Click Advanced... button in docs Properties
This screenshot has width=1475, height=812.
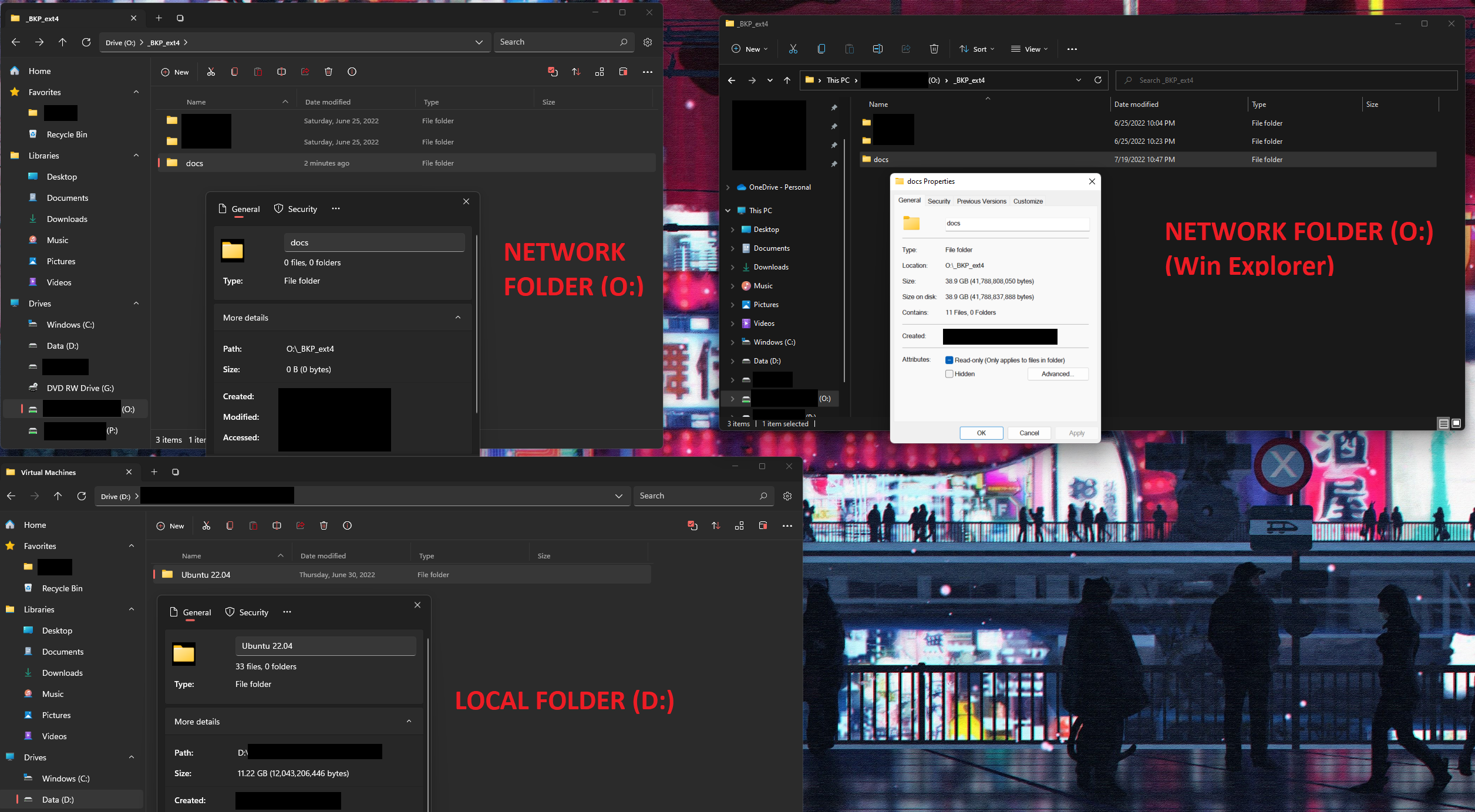pos(1058,373)
